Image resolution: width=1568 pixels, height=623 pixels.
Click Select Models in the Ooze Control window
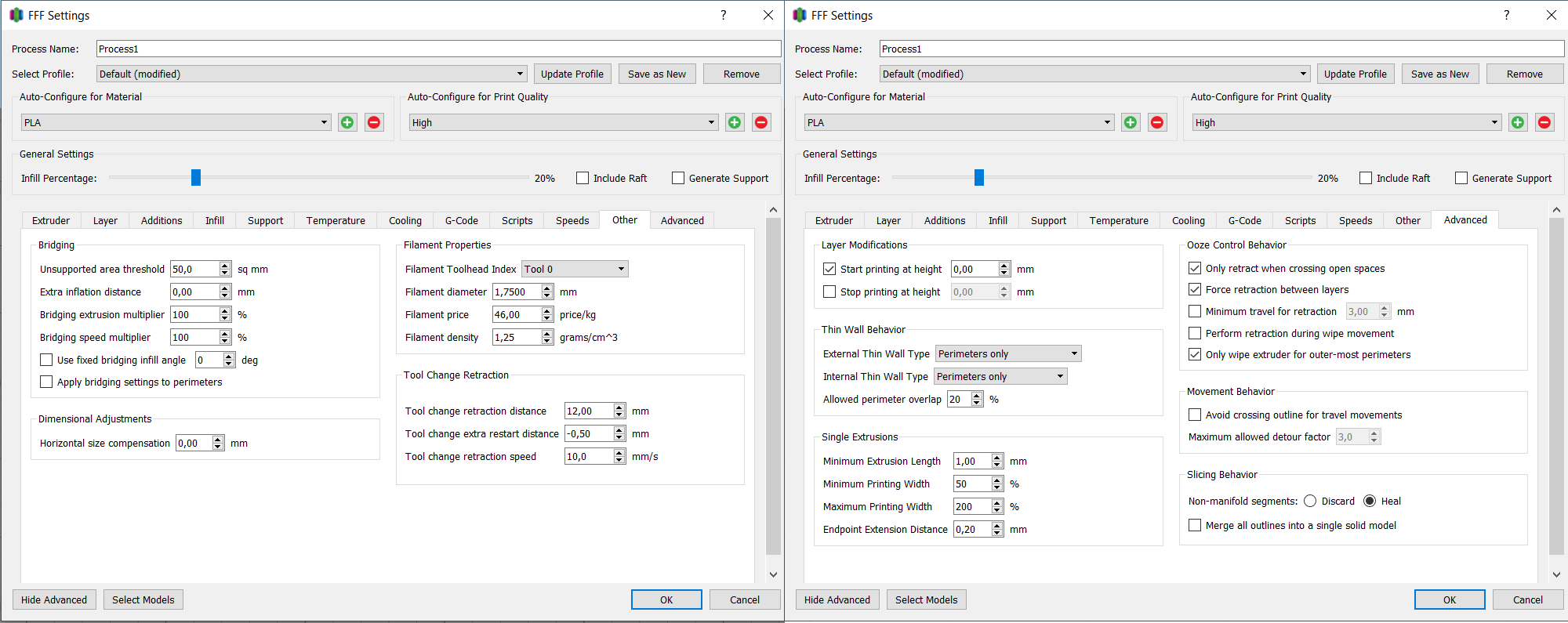927,599
